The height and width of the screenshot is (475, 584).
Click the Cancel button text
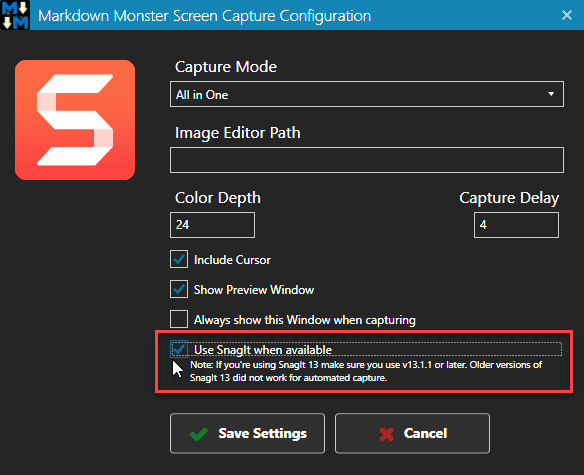point(425,433)
